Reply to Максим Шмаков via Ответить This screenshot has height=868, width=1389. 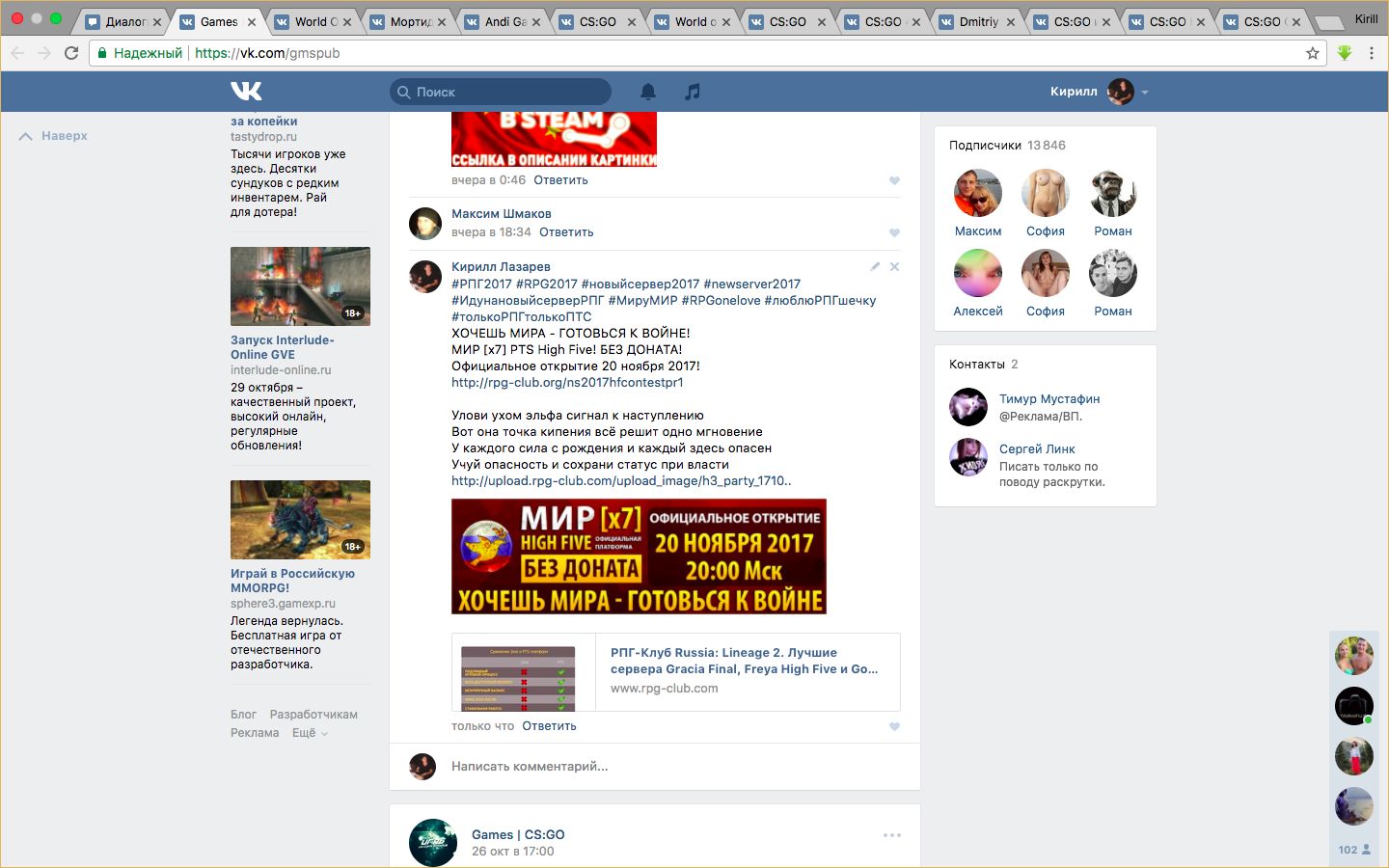[x=566, y=232]
